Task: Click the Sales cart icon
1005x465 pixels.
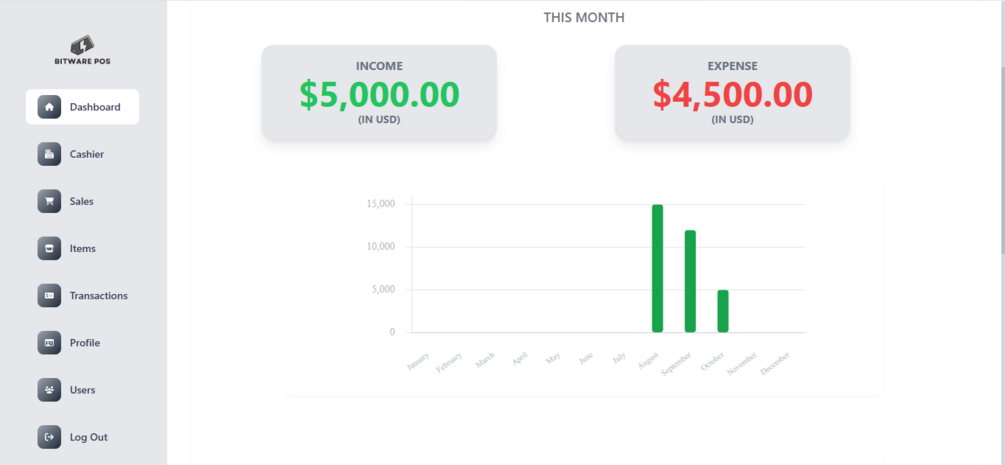Action: point(49,201)
